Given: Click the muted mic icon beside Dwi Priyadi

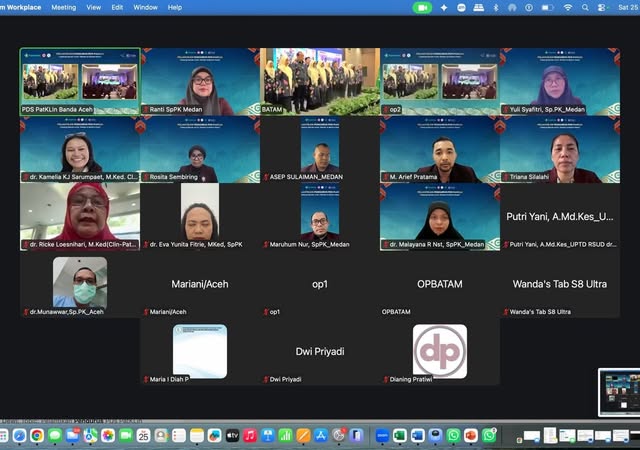Looking at the screenshot, I should pos(266,379).
